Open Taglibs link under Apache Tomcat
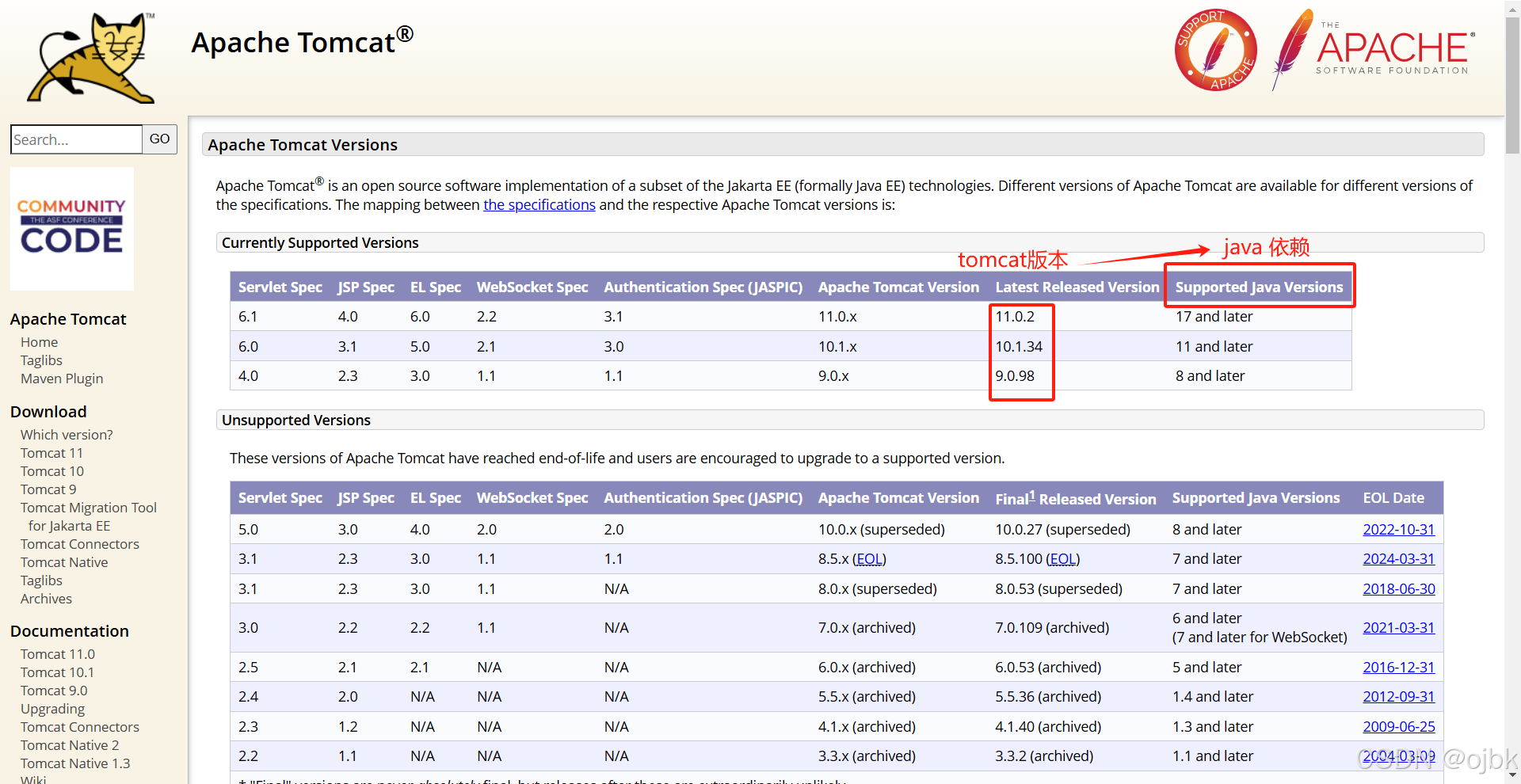The height and width of the screenshot is (784, 1521). [41, 360]
